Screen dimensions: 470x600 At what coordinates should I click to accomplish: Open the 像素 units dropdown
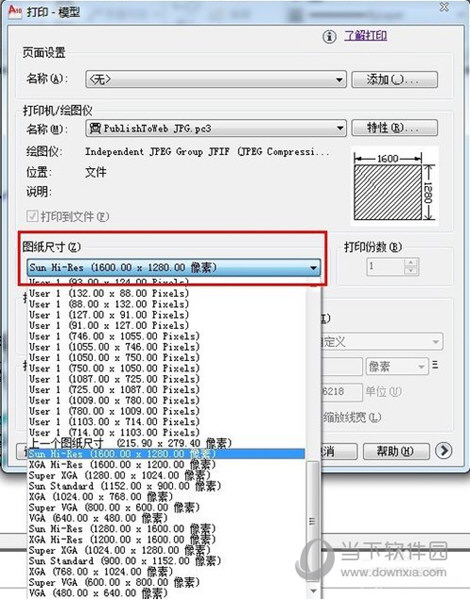tap(397, 366)
